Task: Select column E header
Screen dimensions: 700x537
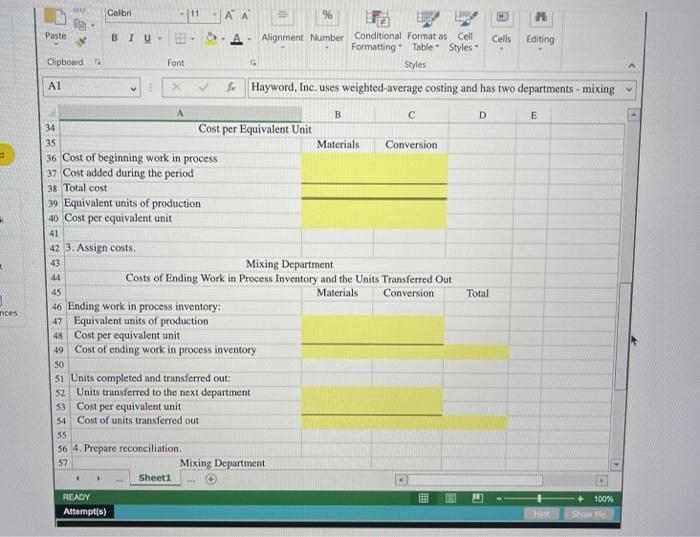Action: click(x=533, y=116)
